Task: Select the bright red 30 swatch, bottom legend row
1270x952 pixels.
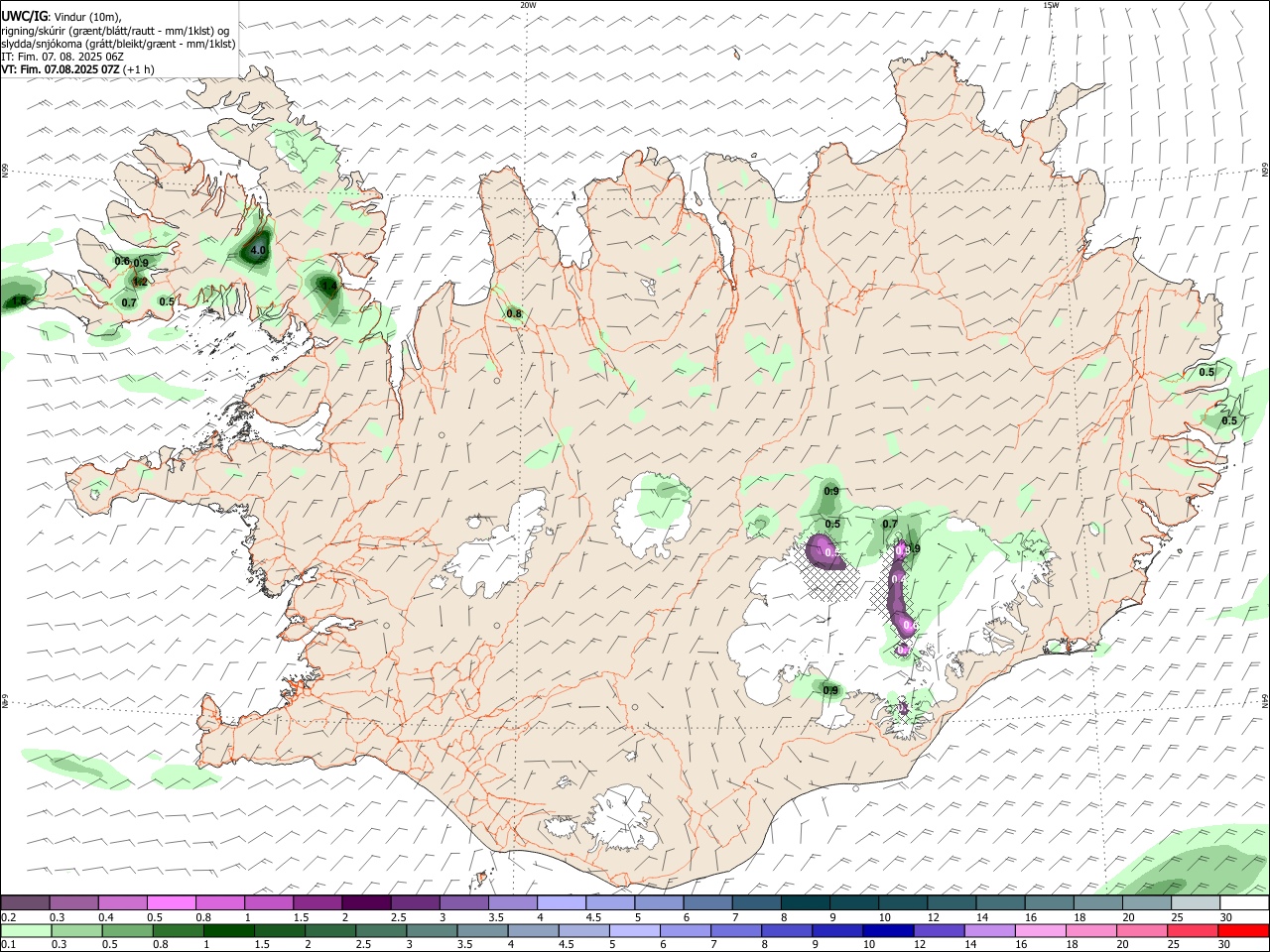Action: [1244, 931]
